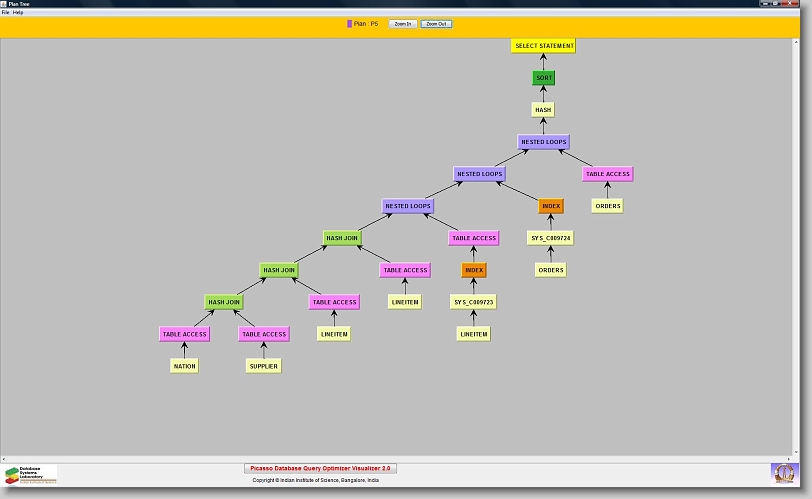Image resolution: width=812 pixels, height=499 pixels.
Task: Click the topmost NESTED LOOPS node
Action: pyautogui.click(x=543, y=142)
